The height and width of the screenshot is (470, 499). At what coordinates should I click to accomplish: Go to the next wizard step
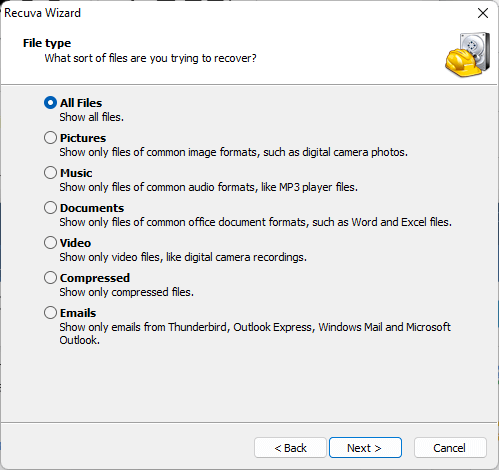click(x=365, y=448)
